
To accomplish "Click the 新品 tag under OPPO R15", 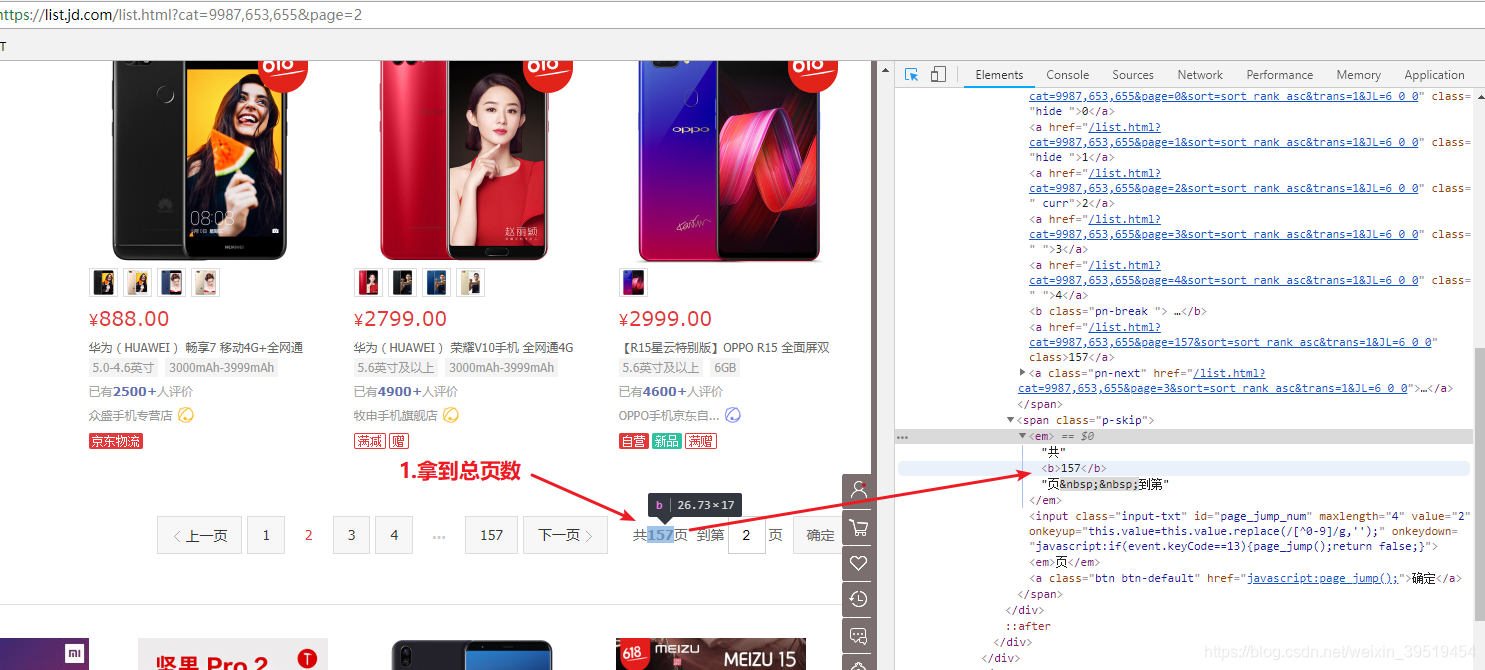I will click(x=666, y=441).
